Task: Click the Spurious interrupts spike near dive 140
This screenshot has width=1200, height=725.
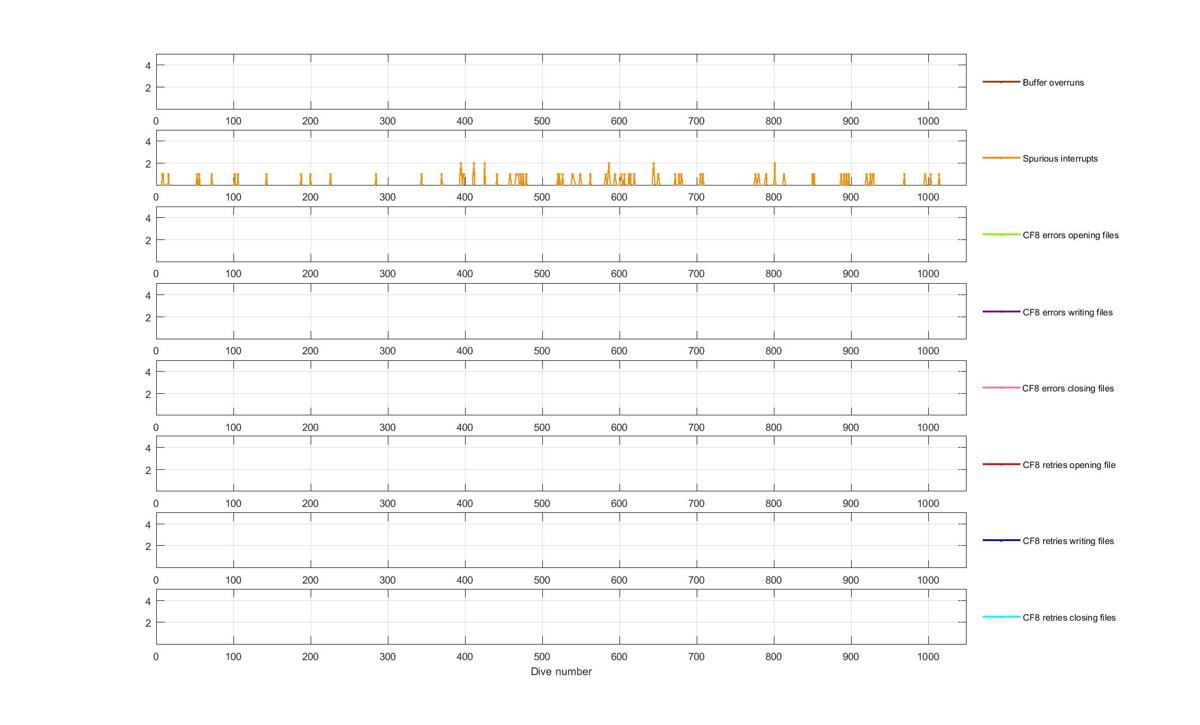Action: (266, 179)
